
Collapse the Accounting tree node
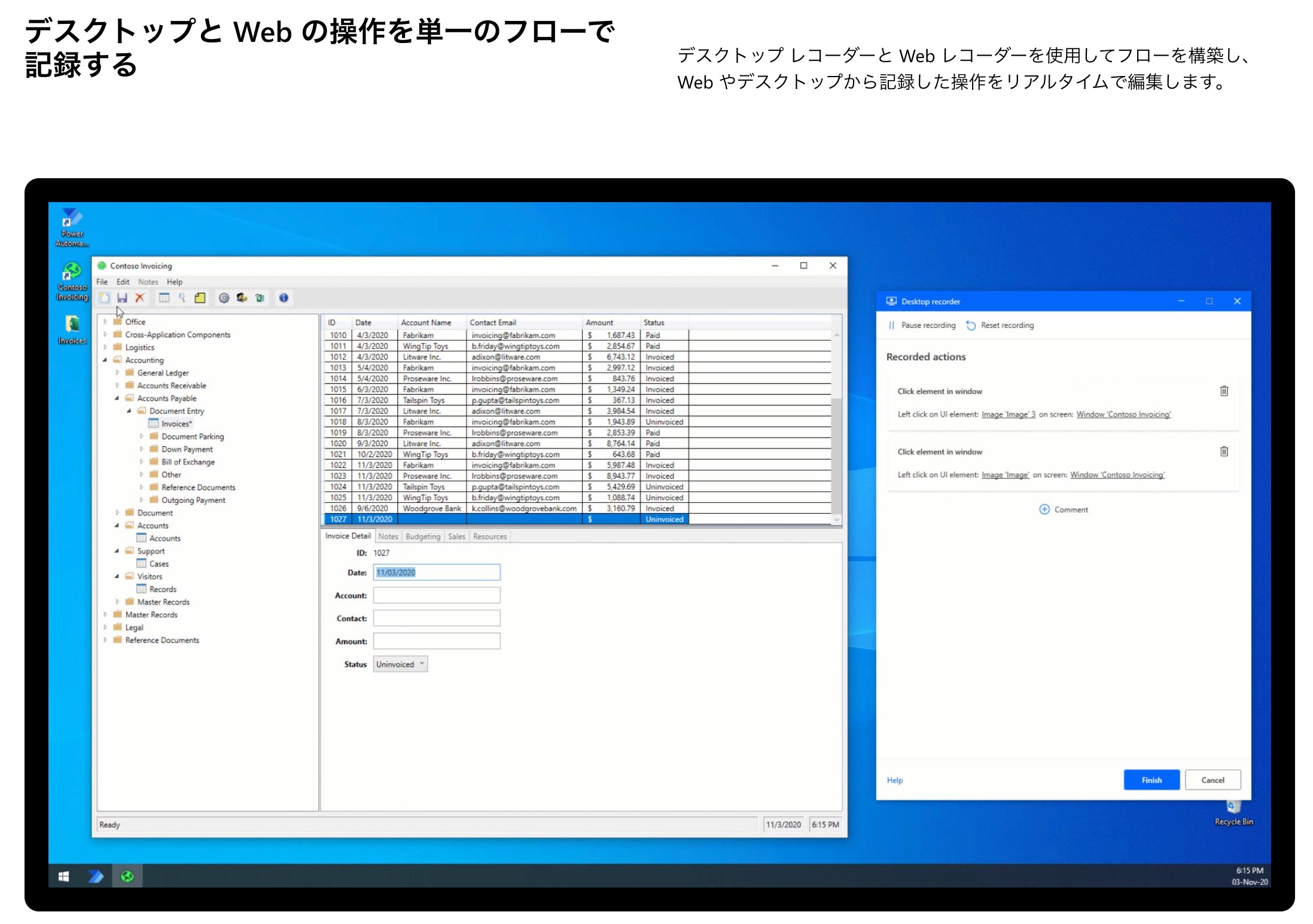pyautogui.click(x=105, y=360)
